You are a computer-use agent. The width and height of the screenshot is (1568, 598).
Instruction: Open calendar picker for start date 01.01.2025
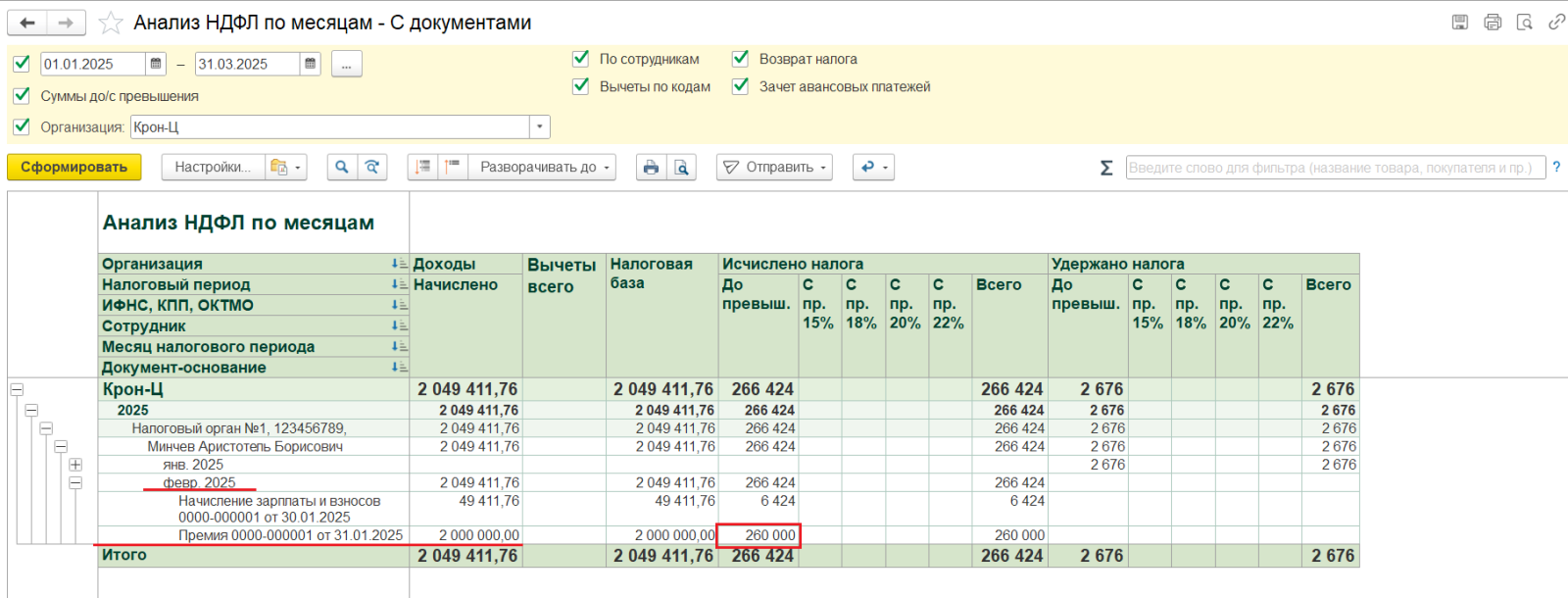156,64
